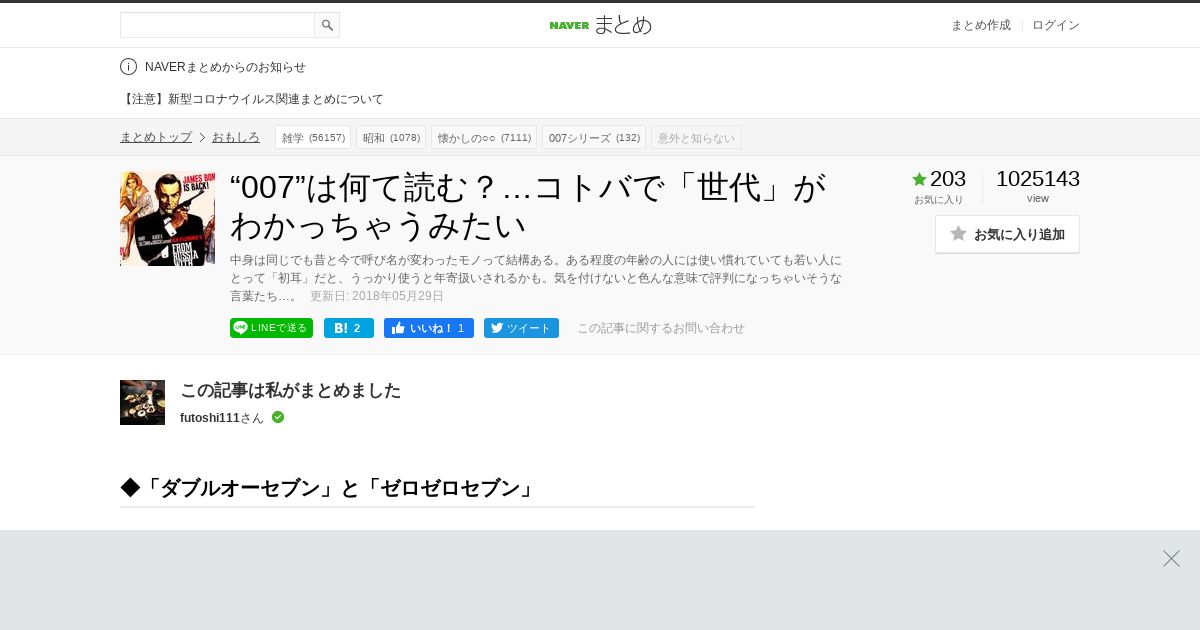Go to おもしろ breadcrumb category
The width and height of the screenshot is (1200, 630).
click(x=236, y=137)
